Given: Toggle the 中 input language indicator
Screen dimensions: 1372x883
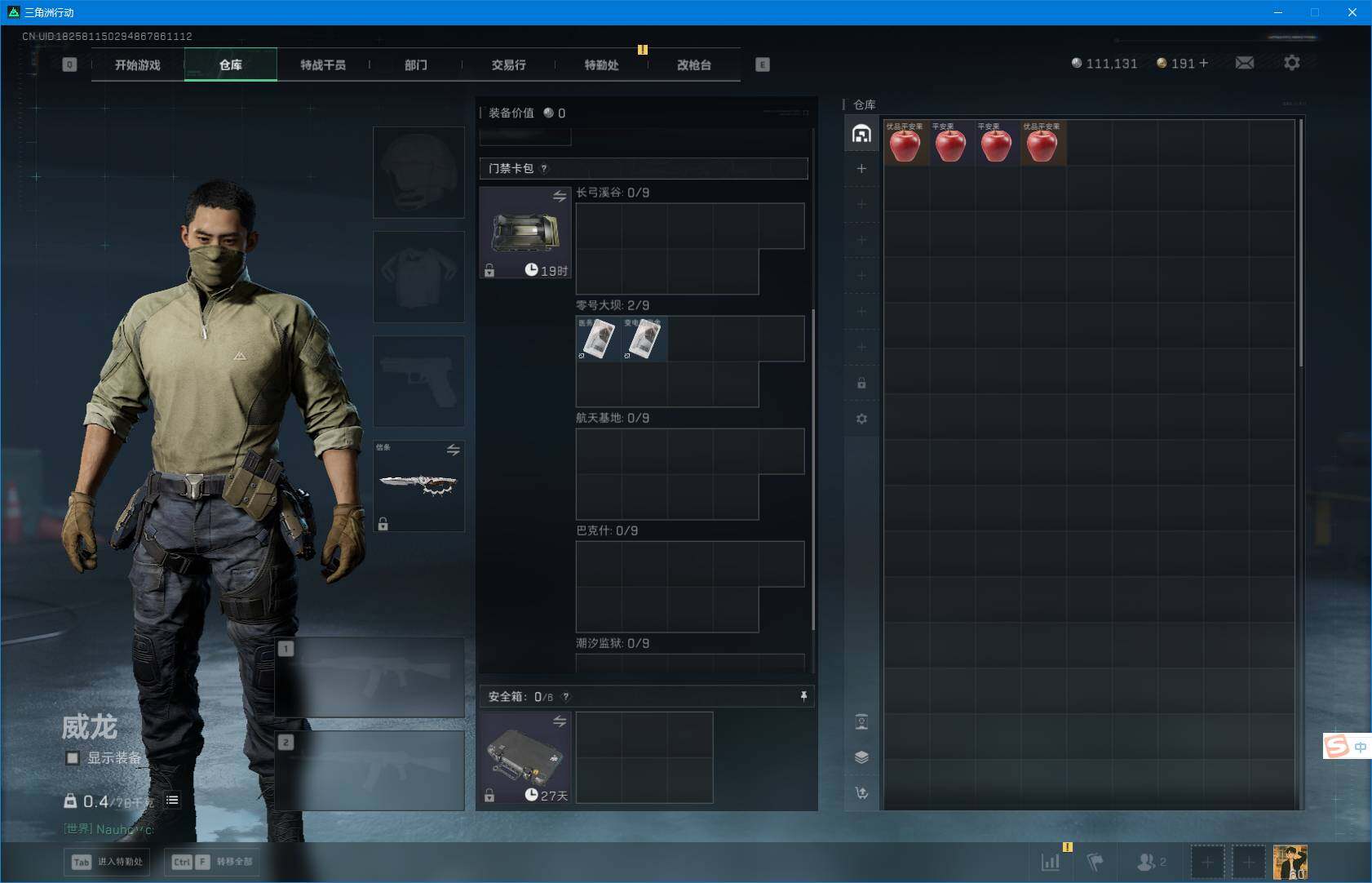Looking at the screenshot, I should 1360,747.
